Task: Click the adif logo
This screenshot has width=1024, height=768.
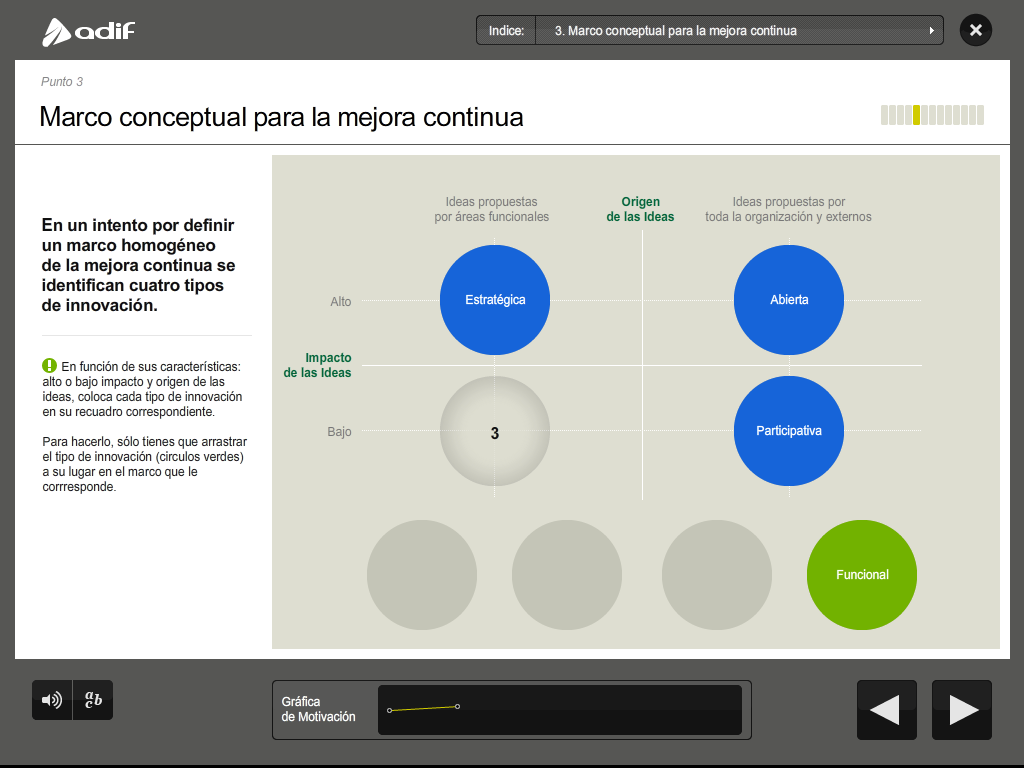Action: (88, 32)
